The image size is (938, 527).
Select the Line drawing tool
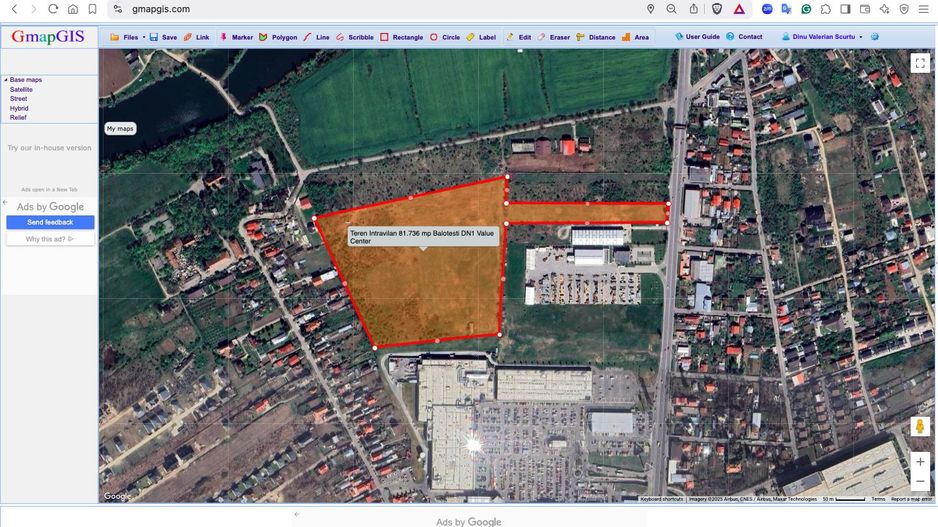(x=316, y=37)
